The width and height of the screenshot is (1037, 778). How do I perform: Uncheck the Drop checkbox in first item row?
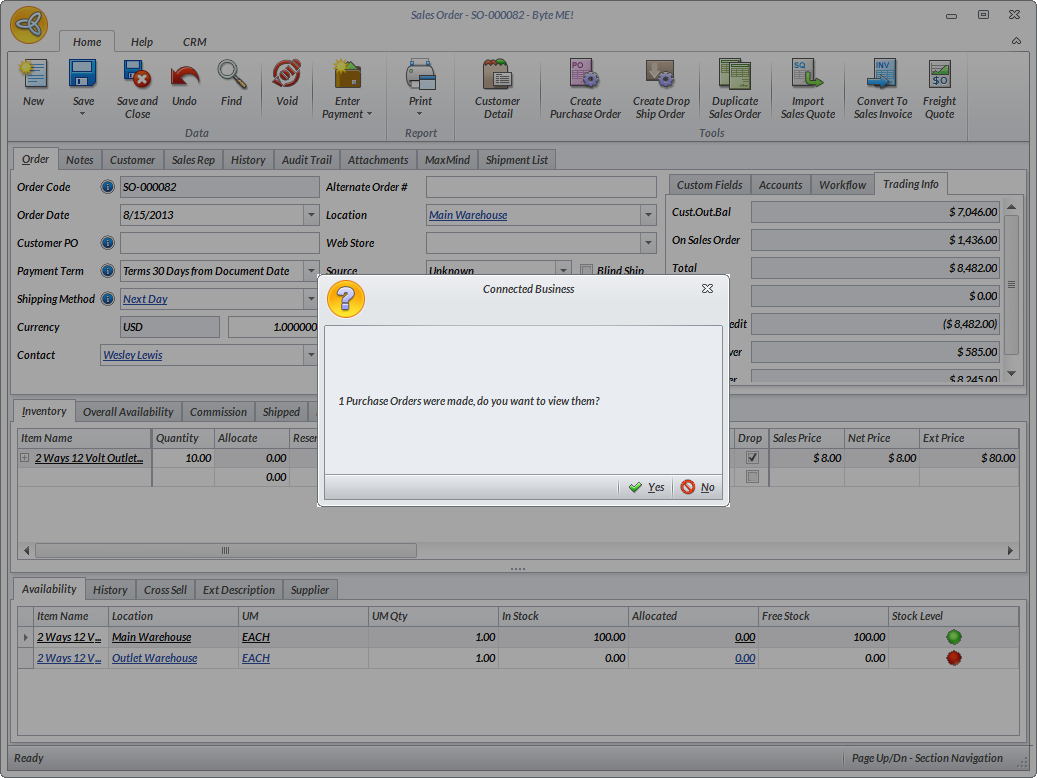752,458
